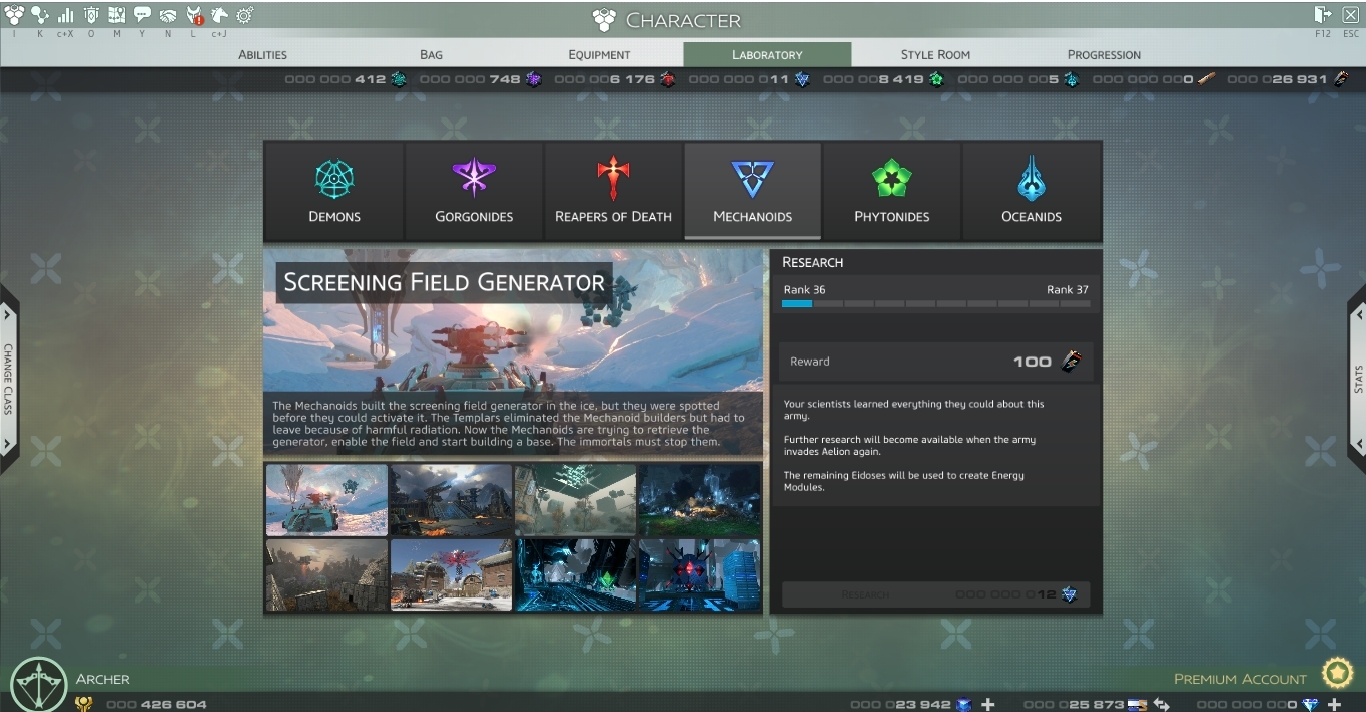Expand the Change Class side panel
This screenshot has height=712, width=1366.
tap(8, 379)
